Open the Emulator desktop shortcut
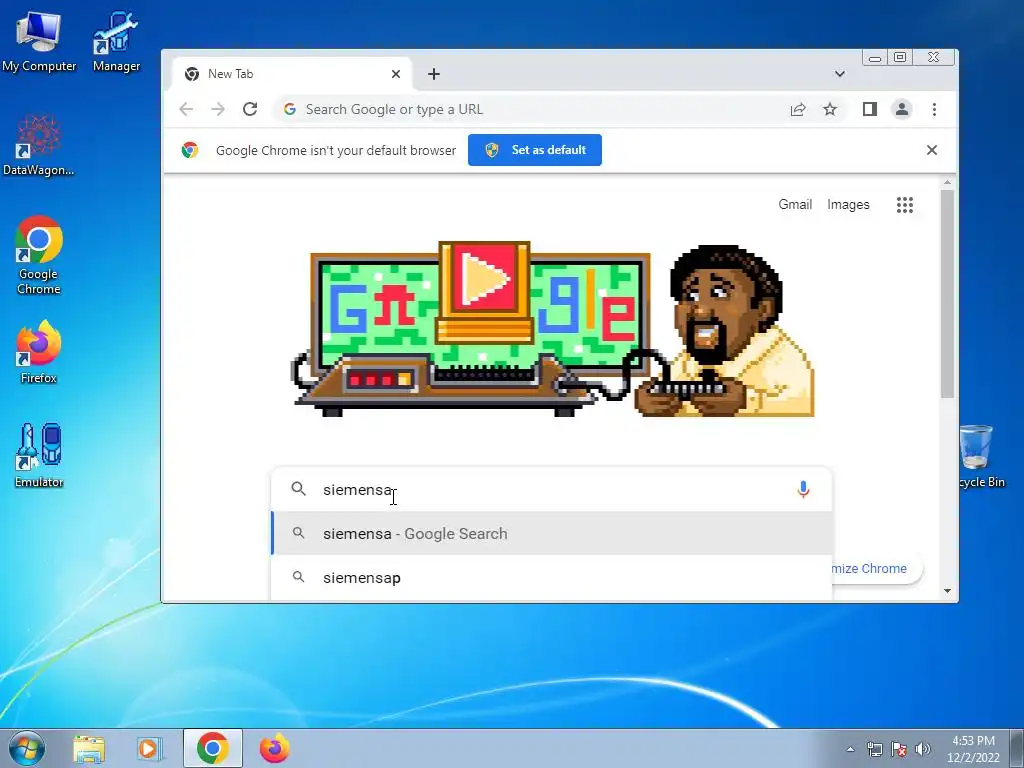 click(39, 455)
